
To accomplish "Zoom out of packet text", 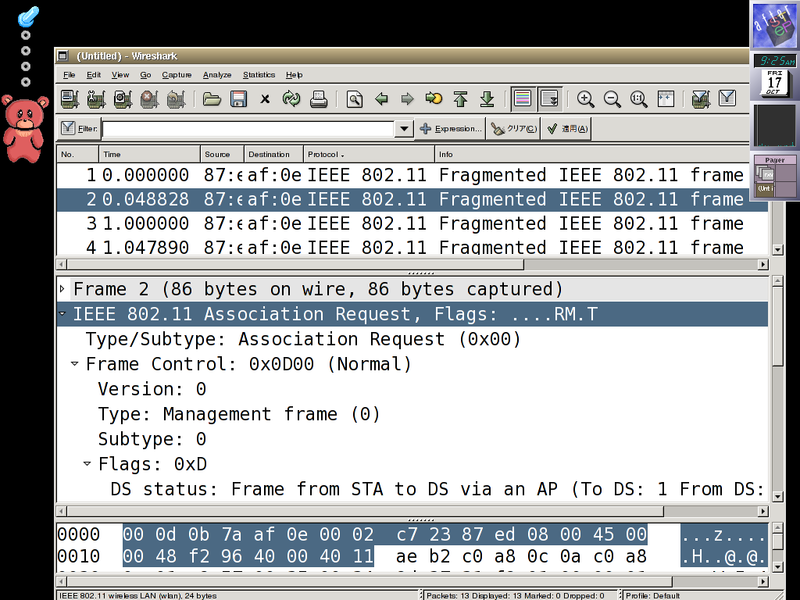I will (612, 98).
